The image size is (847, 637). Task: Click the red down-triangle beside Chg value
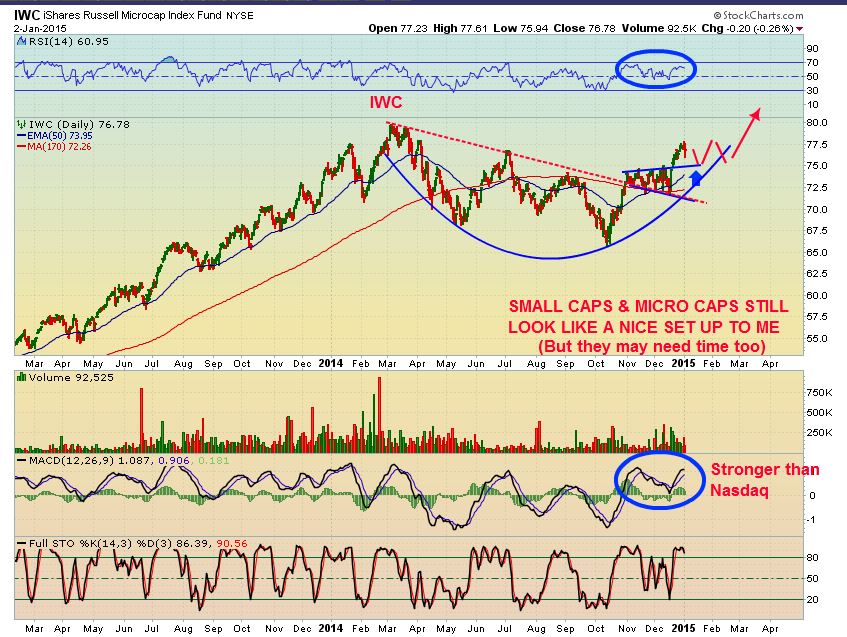(x=799, y=29)
